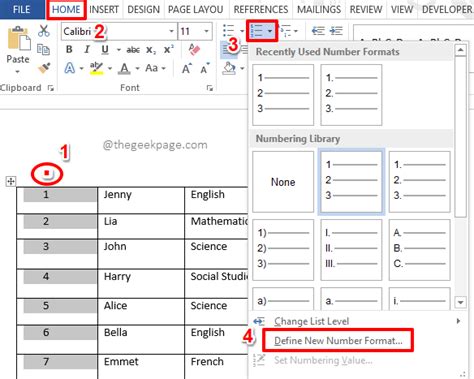The width and height of the screenshot is (474, 379).
Task: Open the Calibri font name dropdown
Action: (171, 31)
